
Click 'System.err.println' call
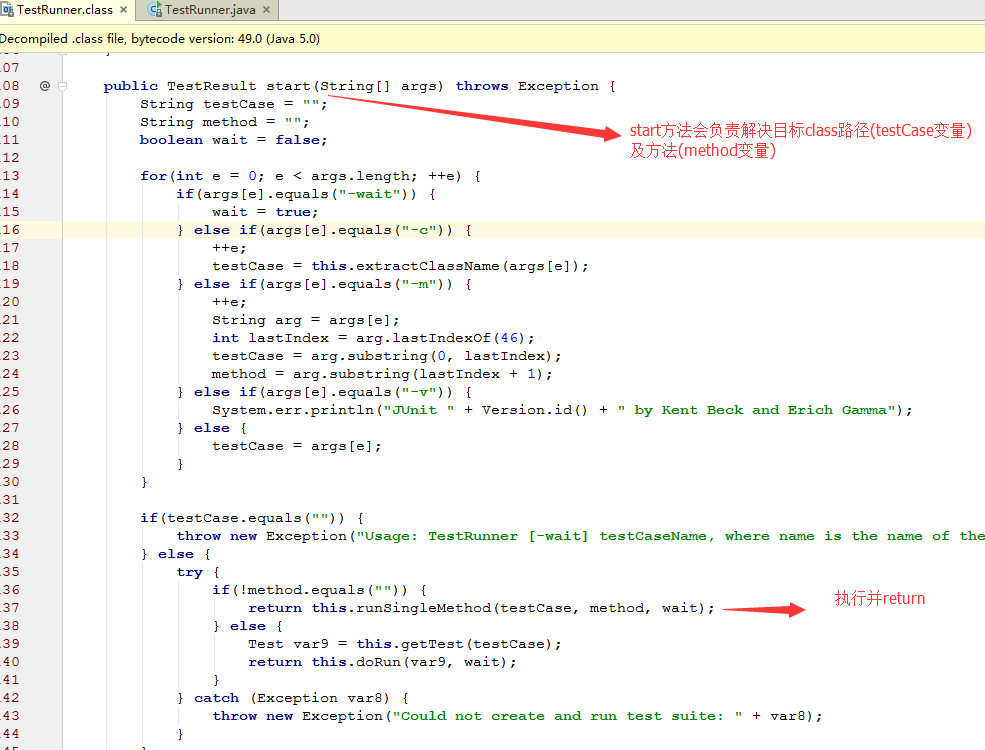point(293,410)
